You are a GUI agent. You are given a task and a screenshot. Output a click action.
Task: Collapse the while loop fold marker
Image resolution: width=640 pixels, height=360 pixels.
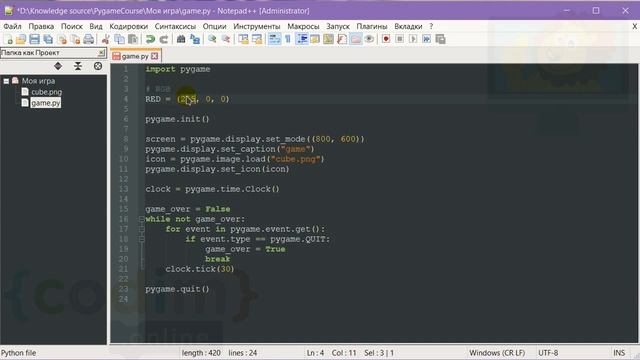click(x=142, y=219)
